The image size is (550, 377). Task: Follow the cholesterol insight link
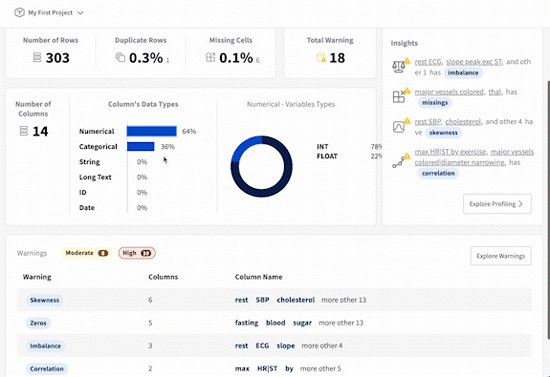click(463, 122)
